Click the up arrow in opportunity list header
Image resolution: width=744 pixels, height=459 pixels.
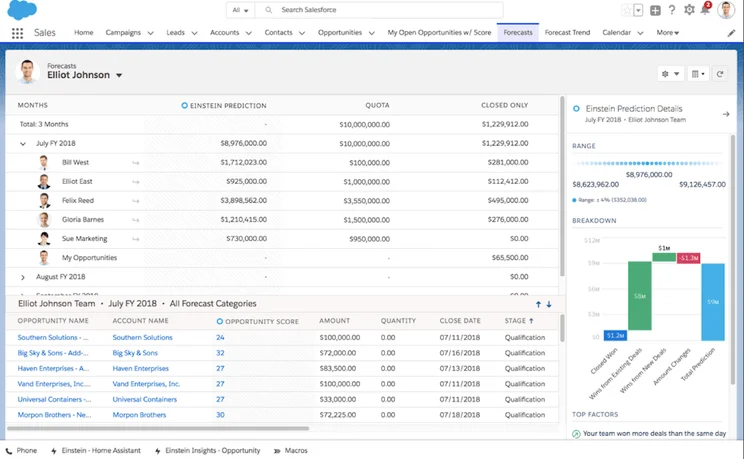coord(538,304)
